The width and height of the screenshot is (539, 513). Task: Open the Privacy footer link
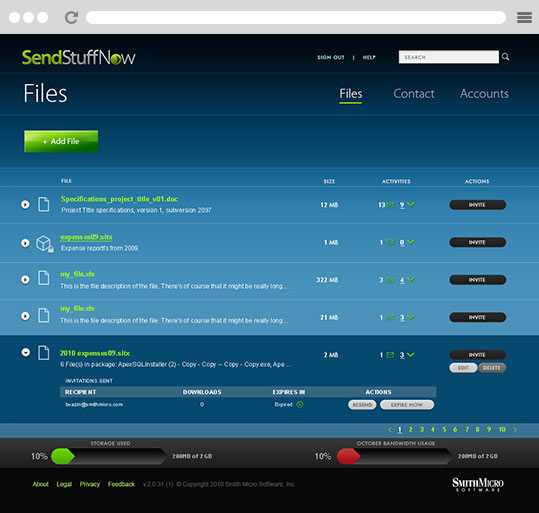[x=90, y=484]
